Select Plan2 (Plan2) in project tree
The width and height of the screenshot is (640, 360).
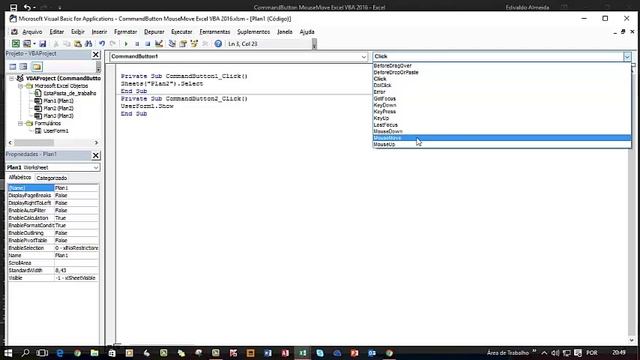(58, 108)
